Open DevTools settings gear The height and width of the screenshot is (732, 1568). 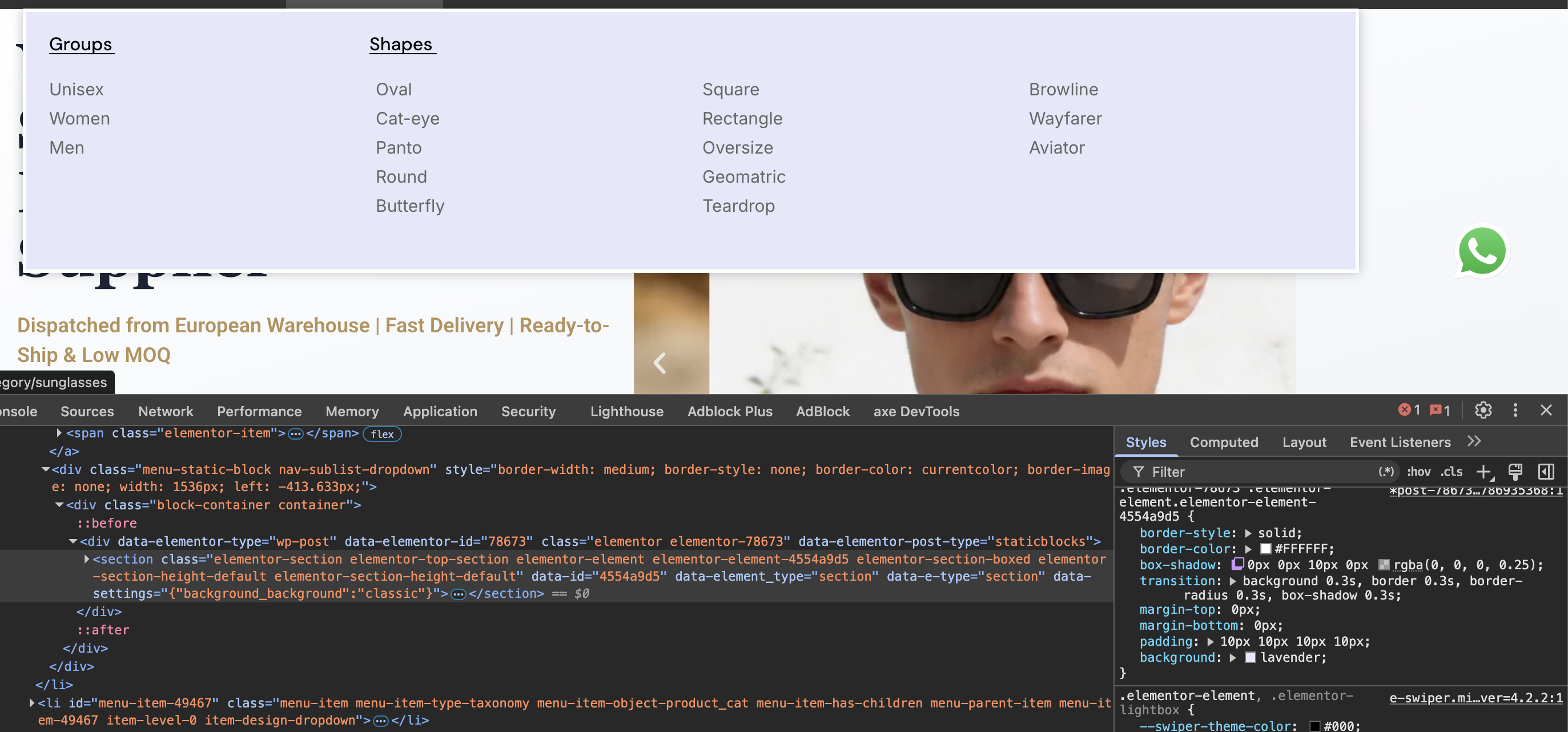tap(1483, 411)
